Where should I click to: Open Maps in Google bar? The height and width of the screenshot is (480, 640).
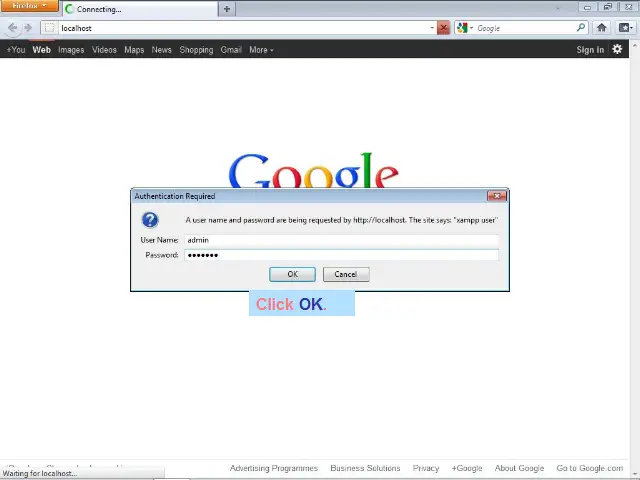[x=134, y=50]
